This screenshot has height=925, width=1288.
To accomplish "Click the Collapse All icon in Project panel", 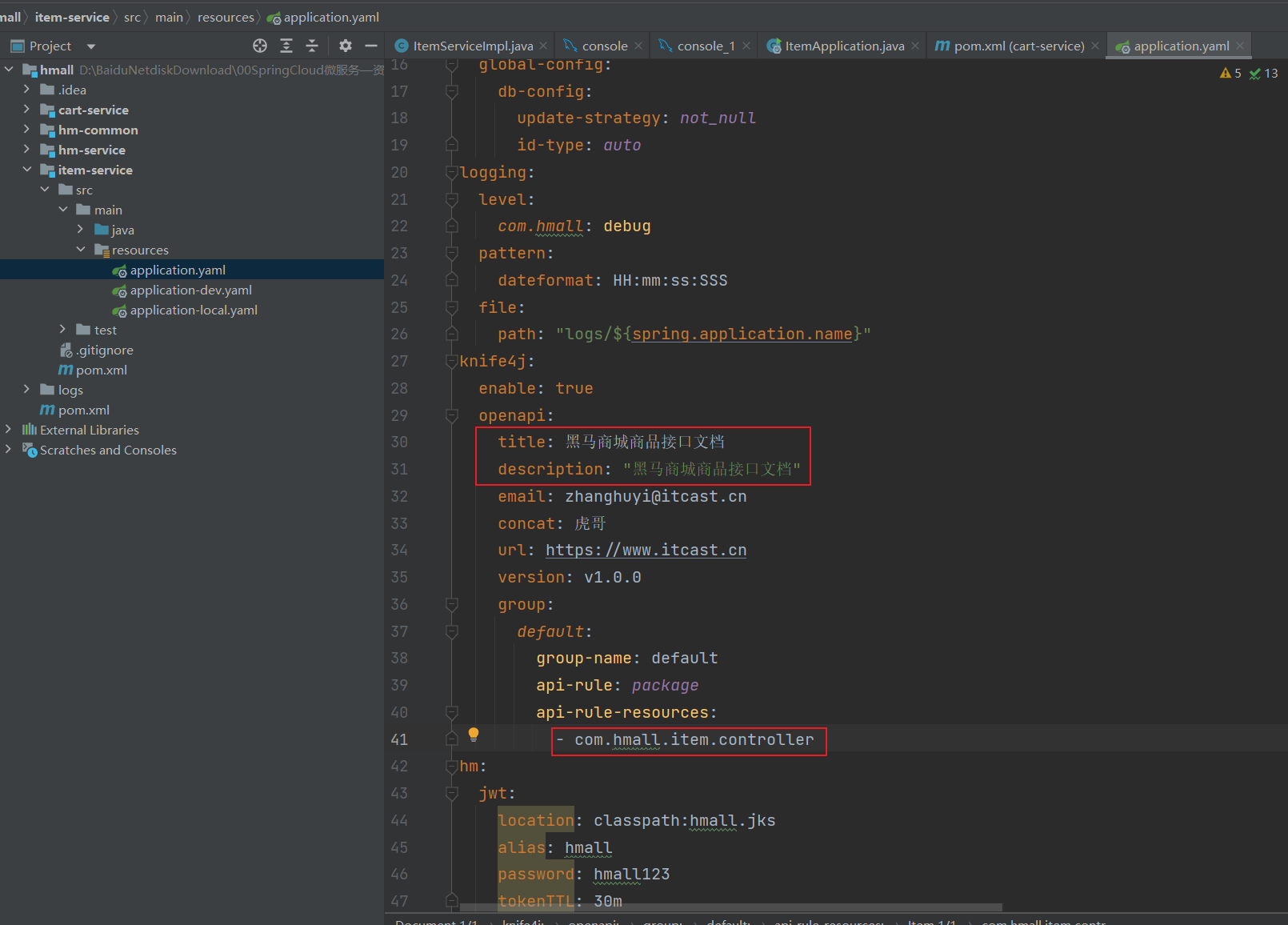I will [312, 46].
